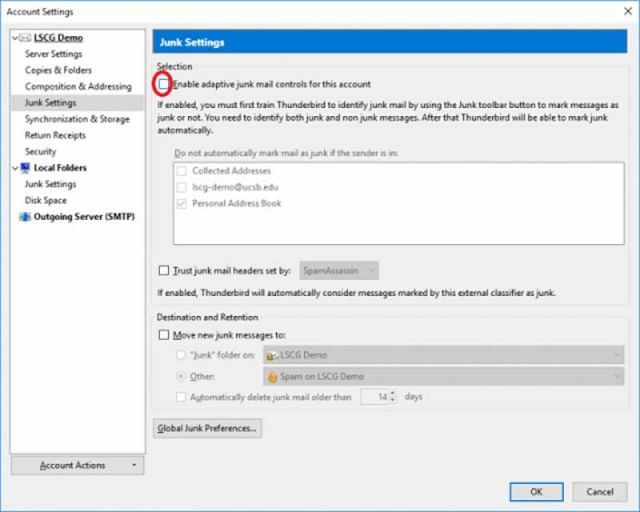Click the LSCG Demo mail account icon

tap(26, 38)
